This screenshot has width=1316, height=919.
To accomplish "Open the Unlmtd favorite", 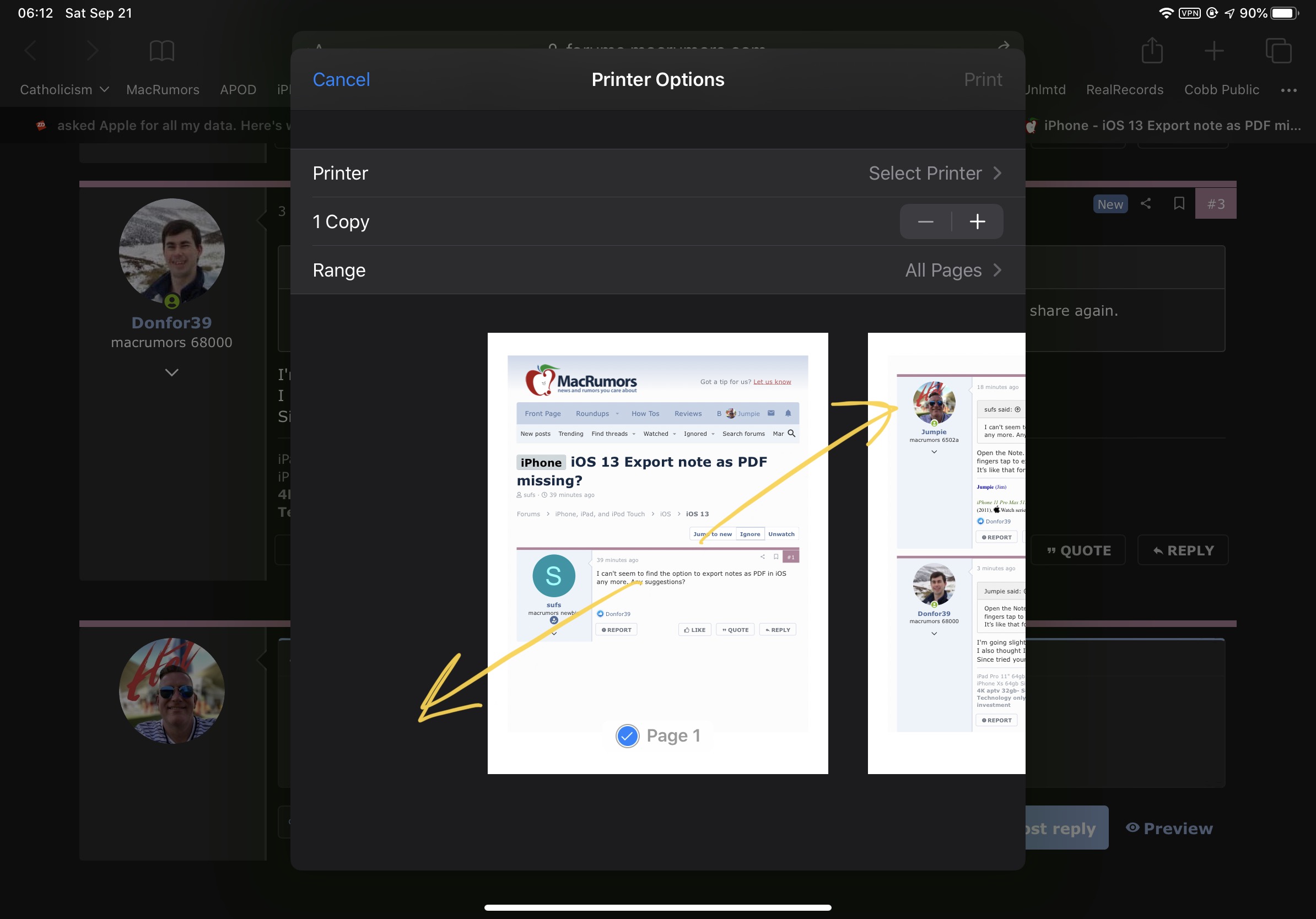I will [x=1045, y=90].
